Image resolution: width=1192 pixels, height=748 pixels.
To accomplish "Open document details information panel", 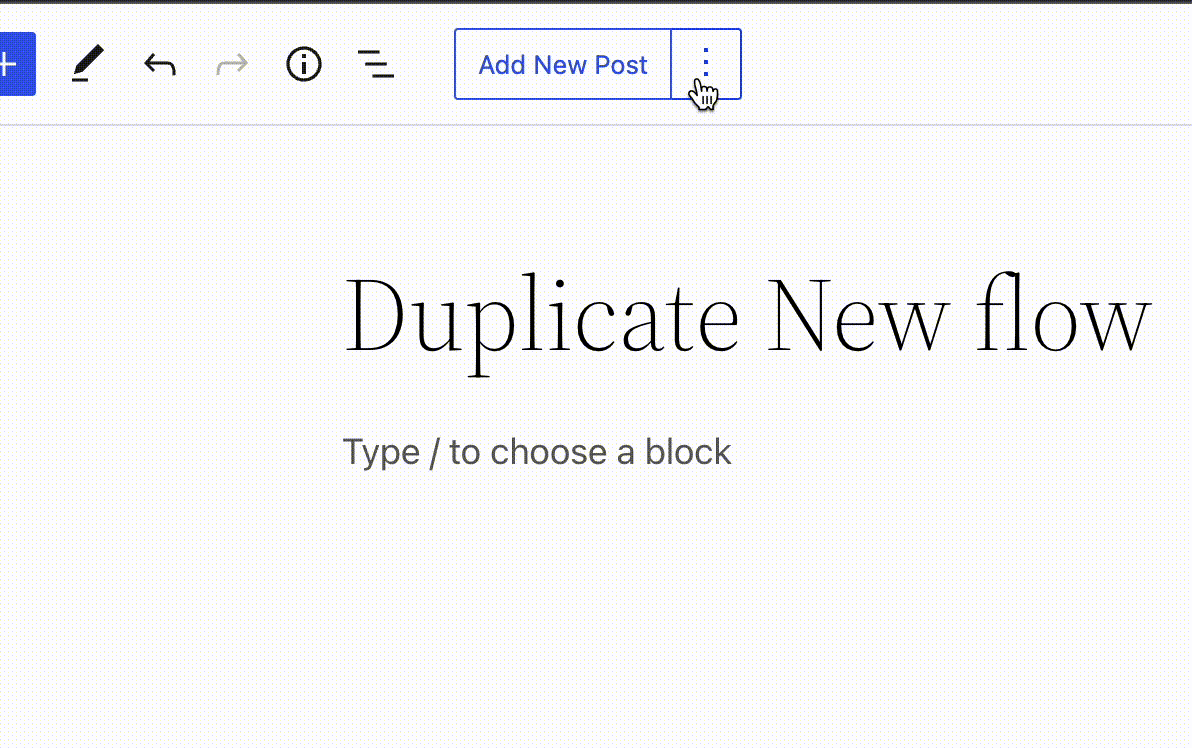I will 303,64.
